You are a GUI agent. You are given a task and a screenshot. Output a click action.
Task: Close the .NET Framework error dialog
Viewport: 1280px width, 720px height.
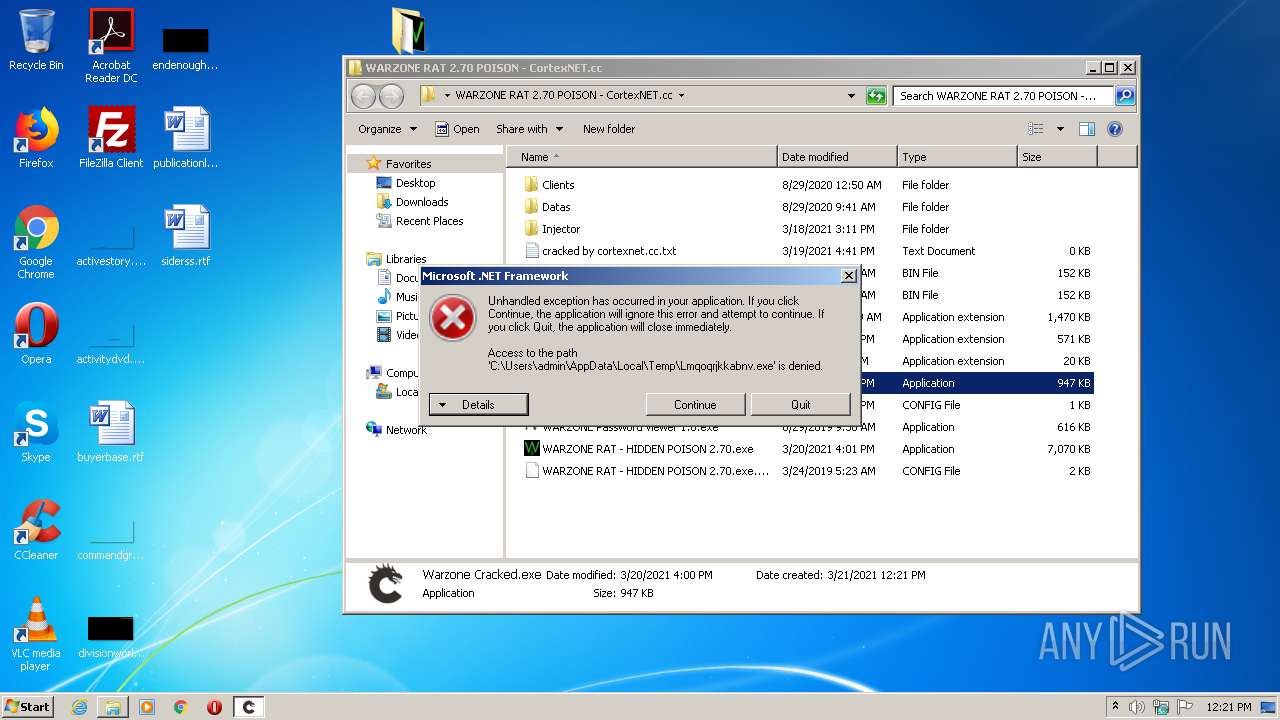coord(848,276)
